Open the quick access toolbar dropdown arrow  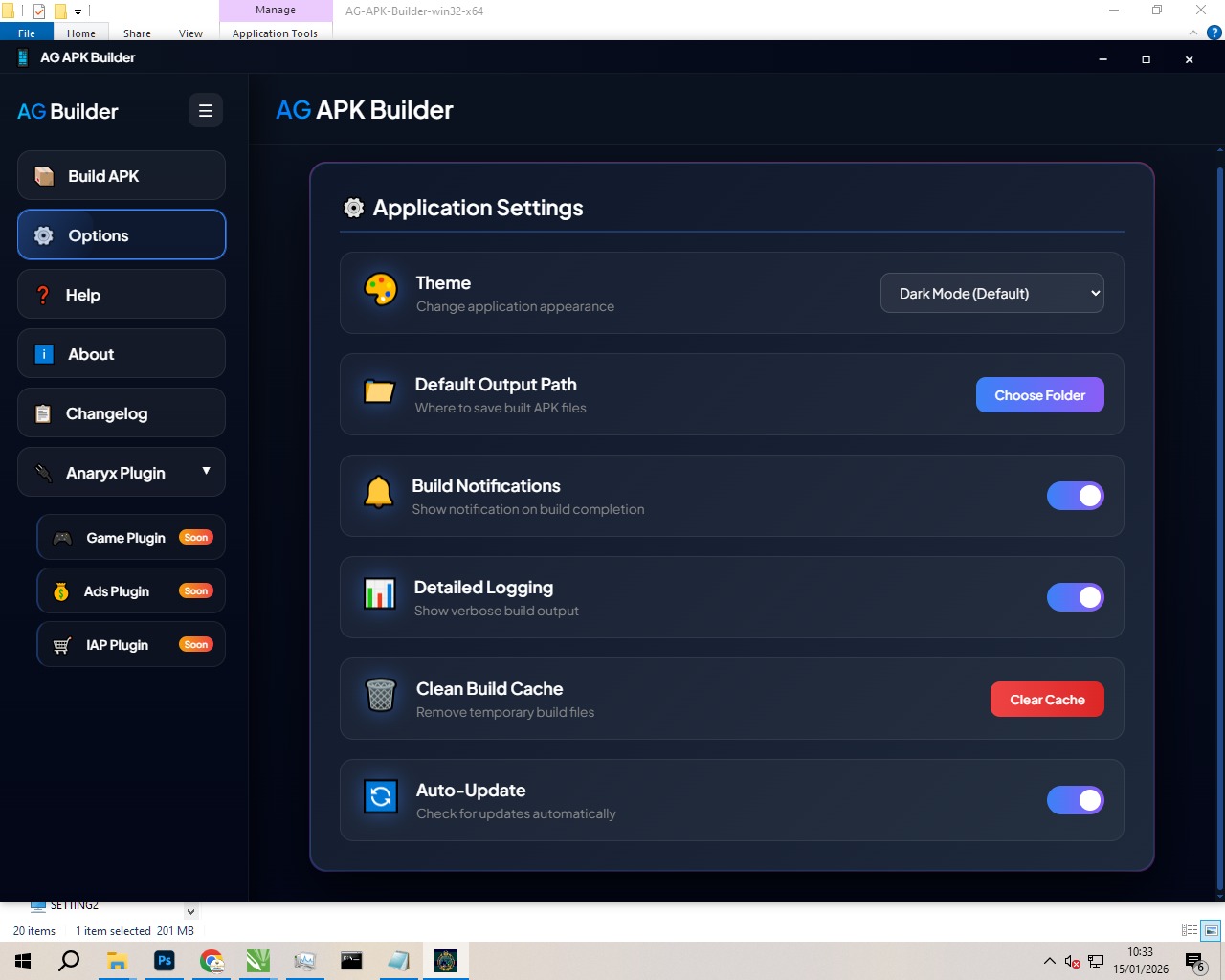[x=78, y=11]
